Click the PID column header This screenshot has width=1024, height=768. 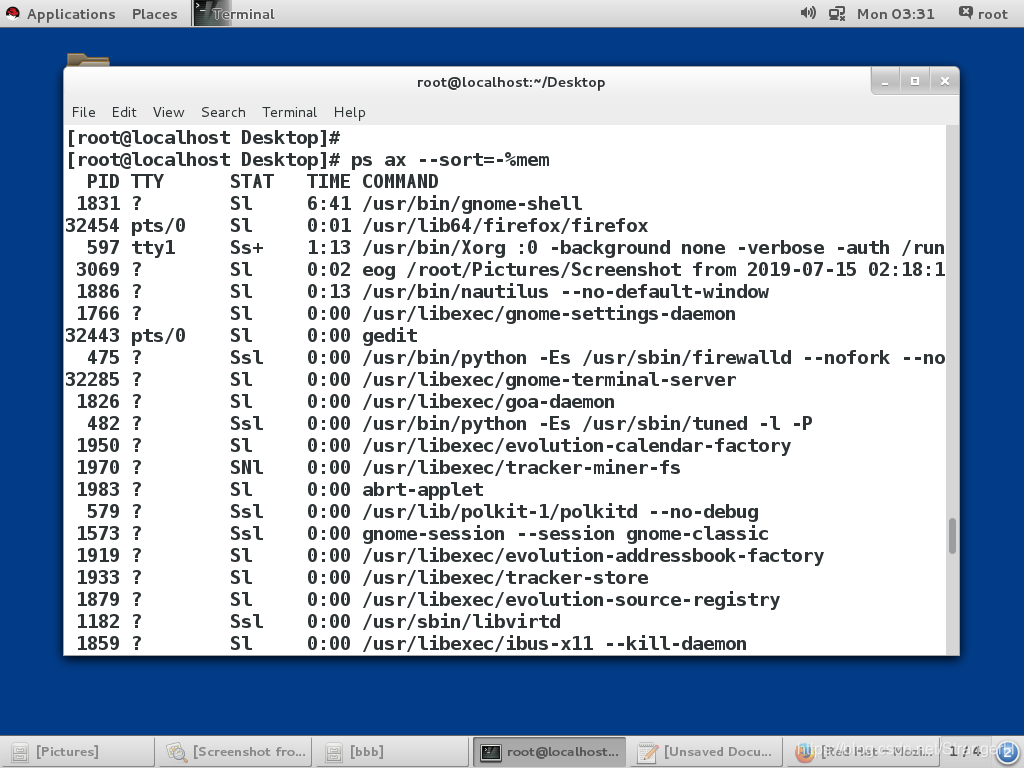(x=103, y=182)
